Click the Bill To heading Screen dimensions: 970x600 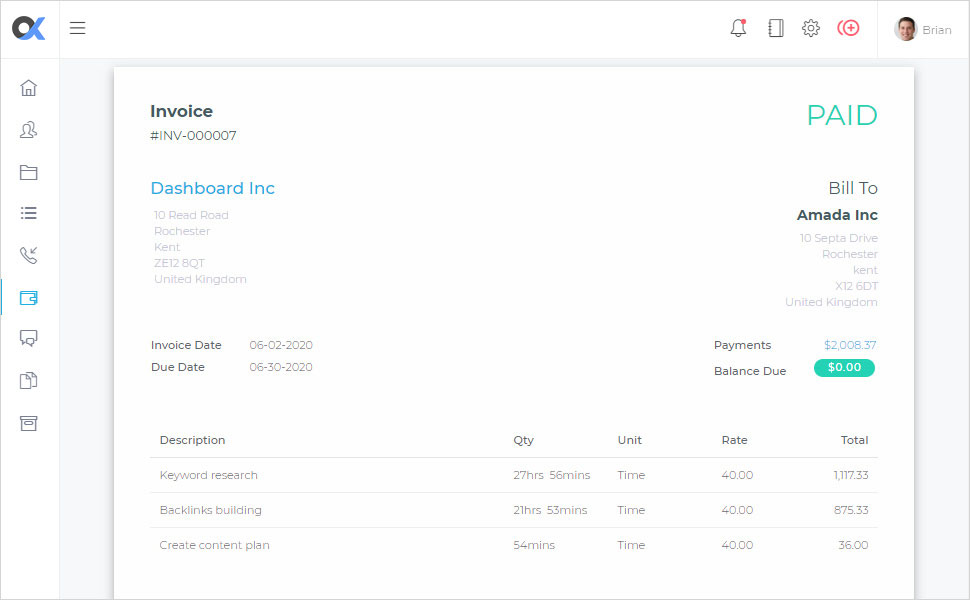click(x=853, y=188)
